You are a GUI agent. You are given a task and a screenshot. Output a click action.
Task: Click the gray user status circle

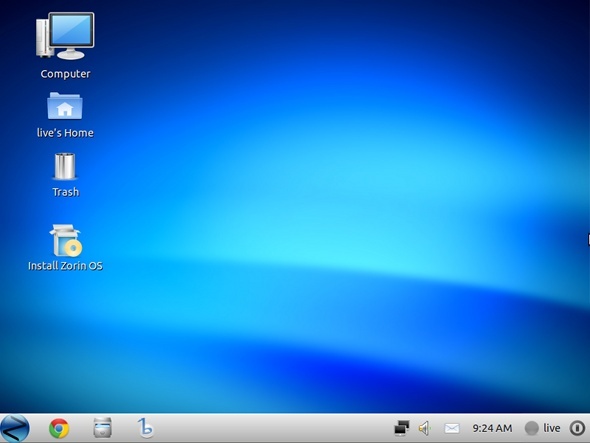click(x=532, y=428)
